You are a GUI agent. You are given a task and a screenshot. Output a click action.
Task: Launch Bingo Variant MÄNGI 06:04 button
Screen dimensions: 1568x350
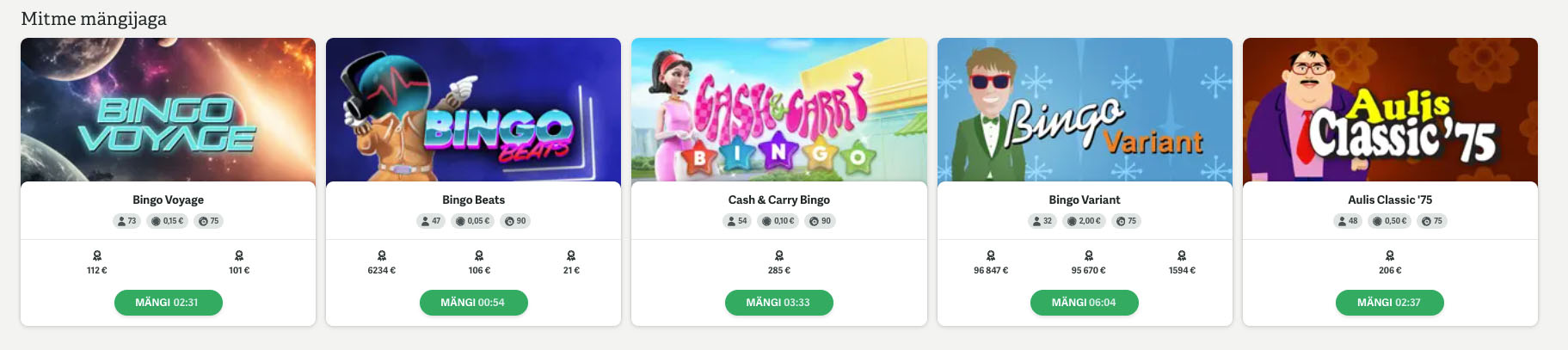coord(1085,303)
